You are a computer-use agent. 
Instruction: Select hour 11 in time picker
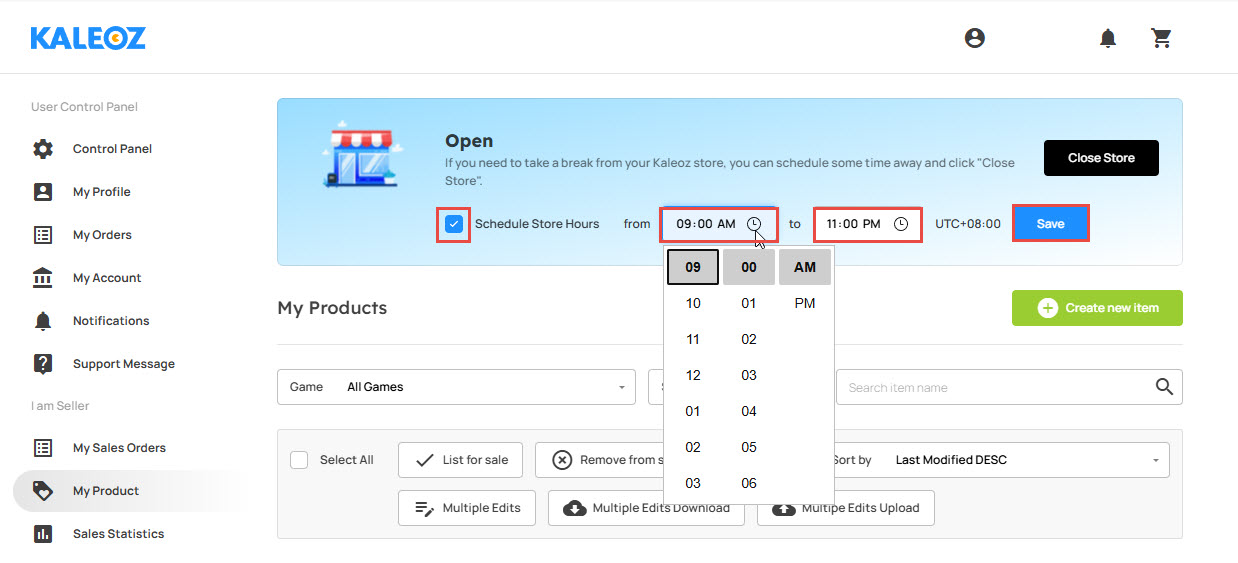693,339
